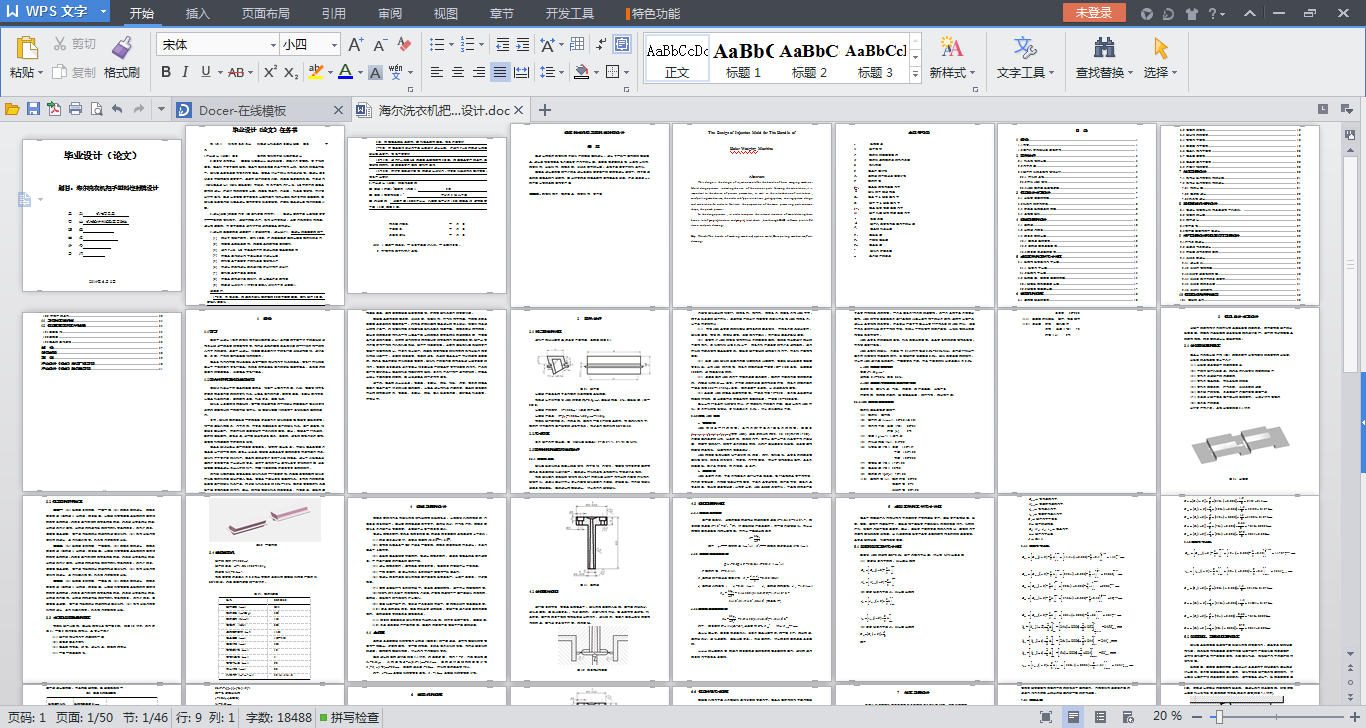Open the font size dropdown (小四)
The image size is (1366, 728).
(332, 45)
